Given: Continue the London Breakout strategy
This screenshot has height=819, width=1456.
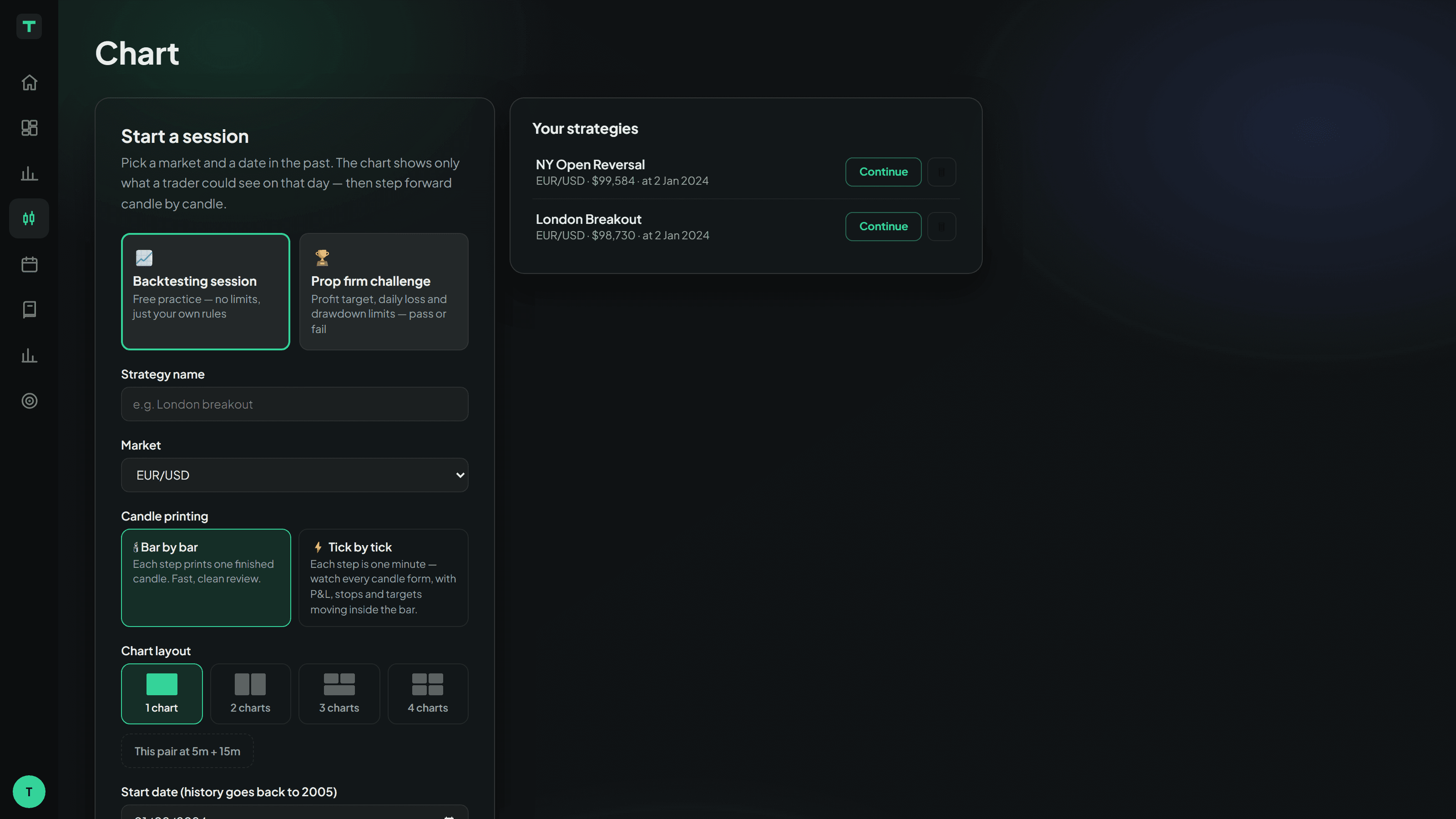Looking at the screenshot, I should [884, 226].
